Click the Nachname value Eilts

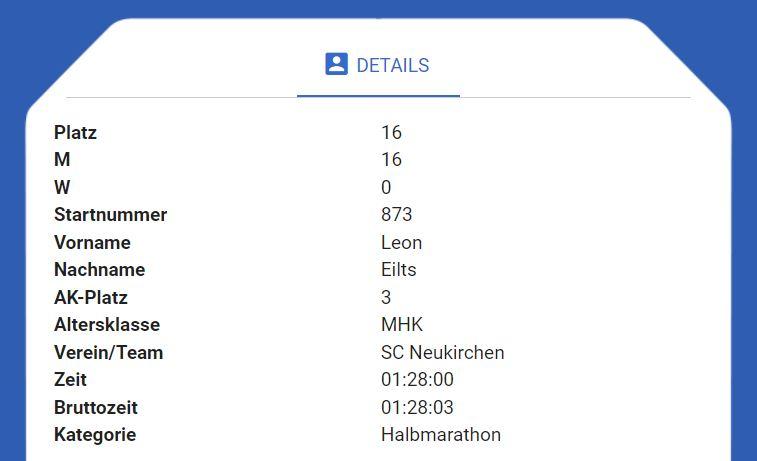click(x=398, y=269)
